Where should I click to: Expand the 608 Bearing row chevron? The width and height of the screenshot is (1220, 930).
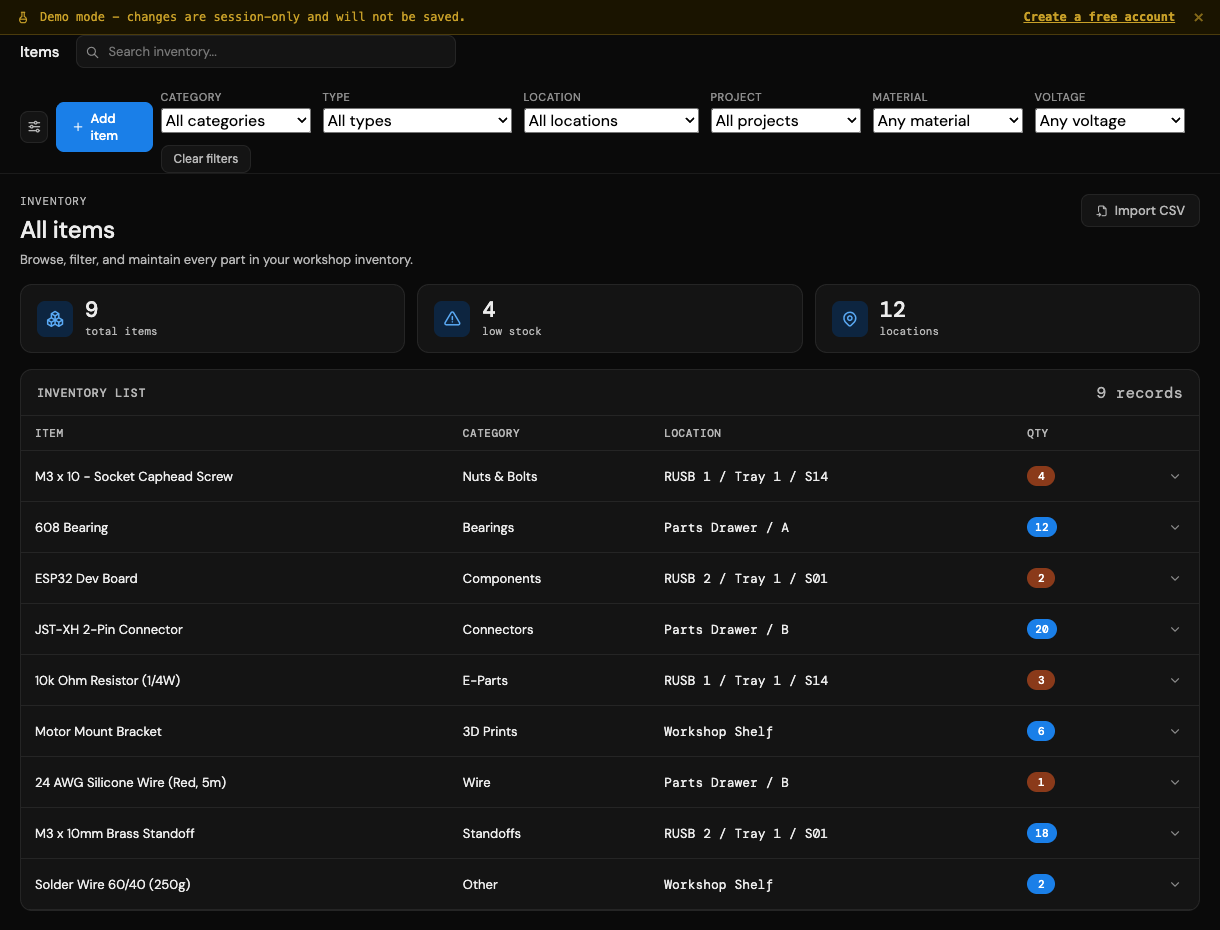coord(1175,528)
